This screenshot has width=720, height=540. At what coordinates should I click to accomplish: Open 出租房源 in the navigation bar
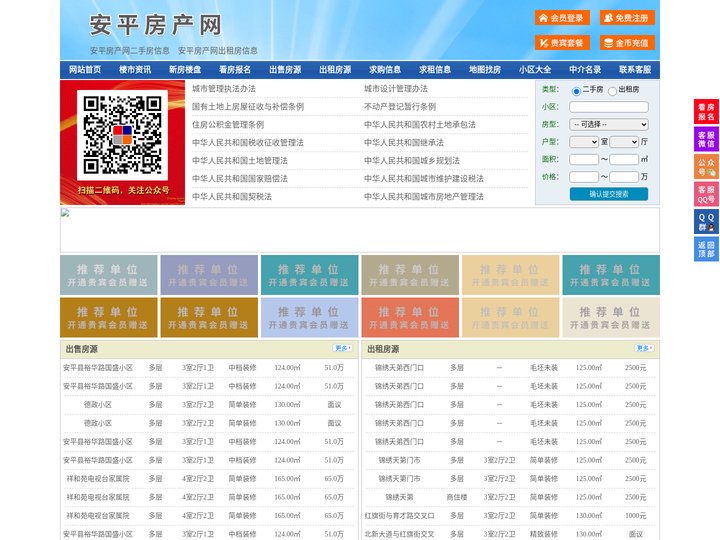pos(335,70)
